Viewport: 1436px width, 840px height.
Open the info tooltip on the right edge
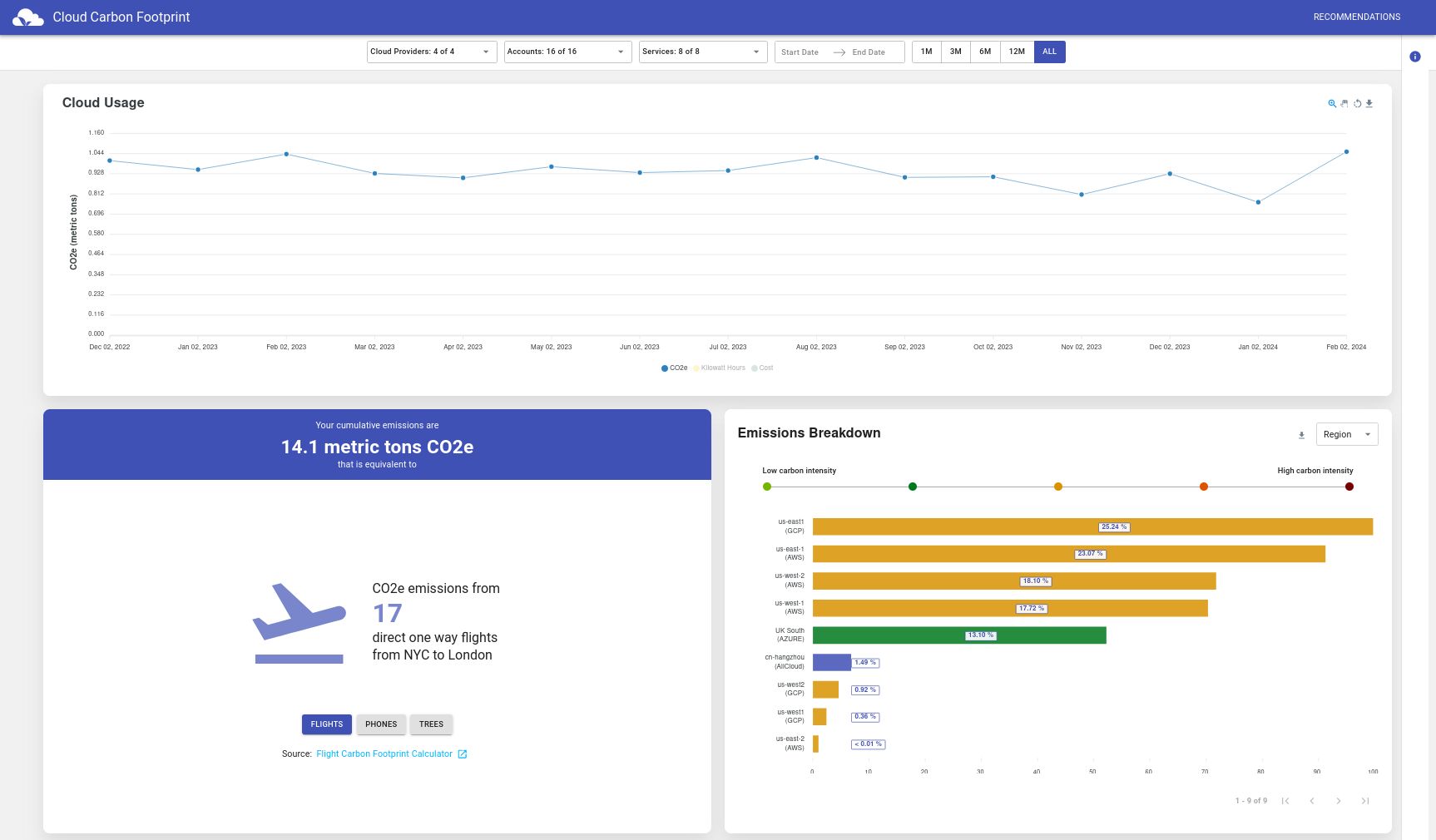click(x=1415, y=57)
